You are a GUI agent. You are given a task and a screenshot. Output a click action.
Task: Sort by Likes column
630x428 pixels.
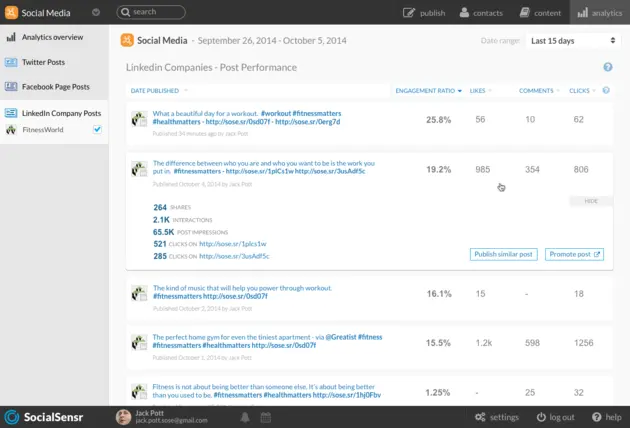coord(481,91)
